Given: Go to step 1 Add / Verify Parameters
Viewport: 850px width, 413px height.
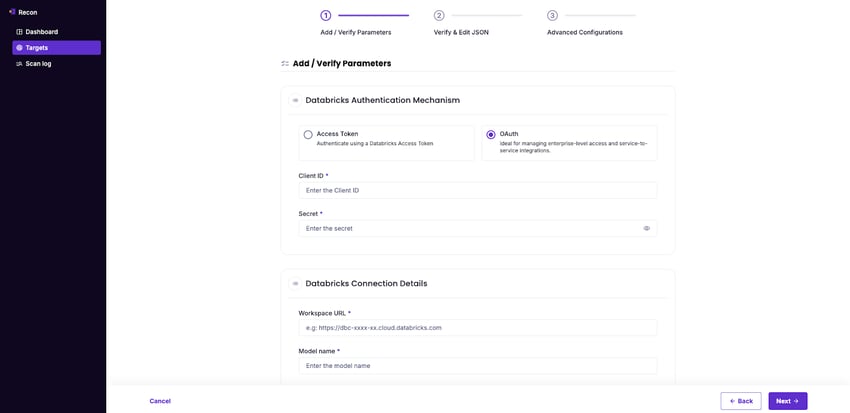Looking at the screenshot, I should (x=326, y=16).
